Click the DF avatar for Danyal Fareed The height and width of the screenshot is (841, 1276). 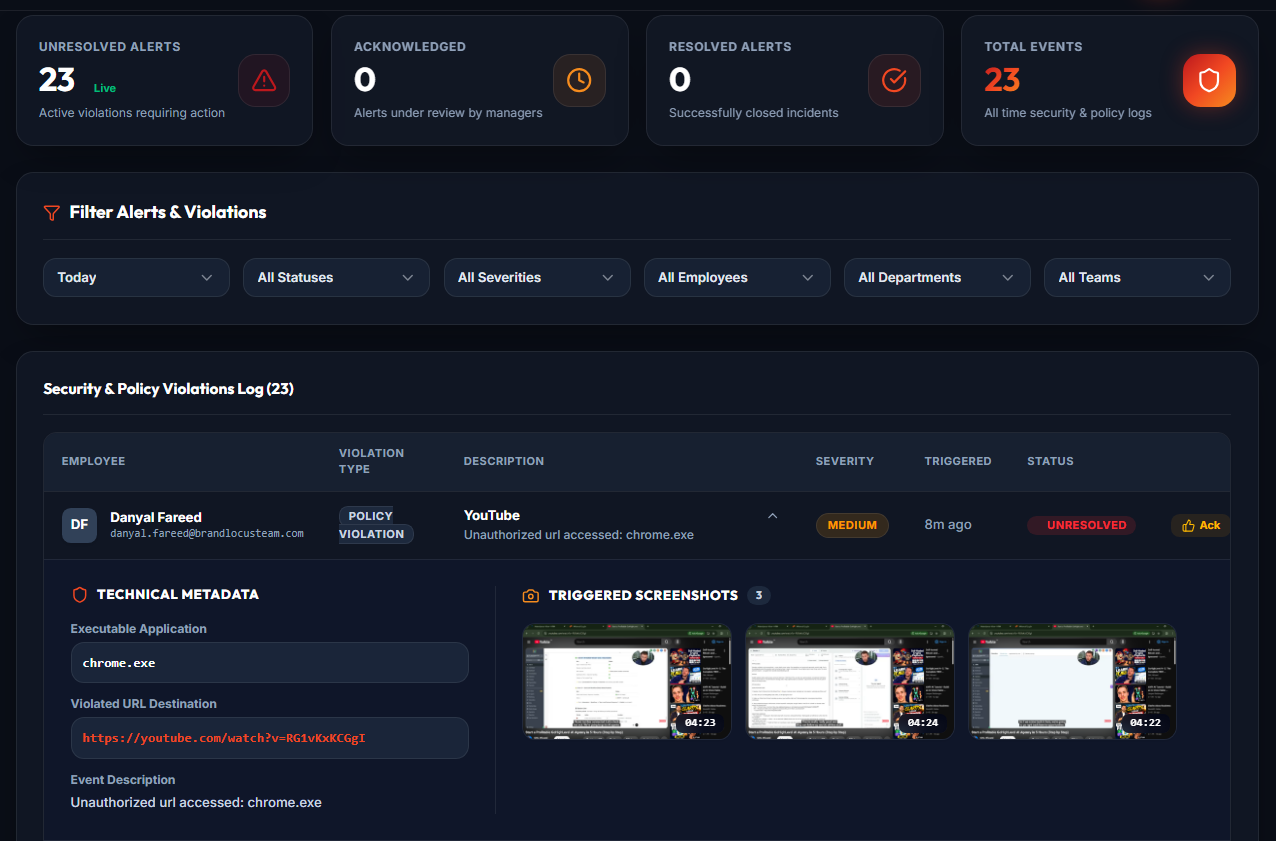pos(79,525)
